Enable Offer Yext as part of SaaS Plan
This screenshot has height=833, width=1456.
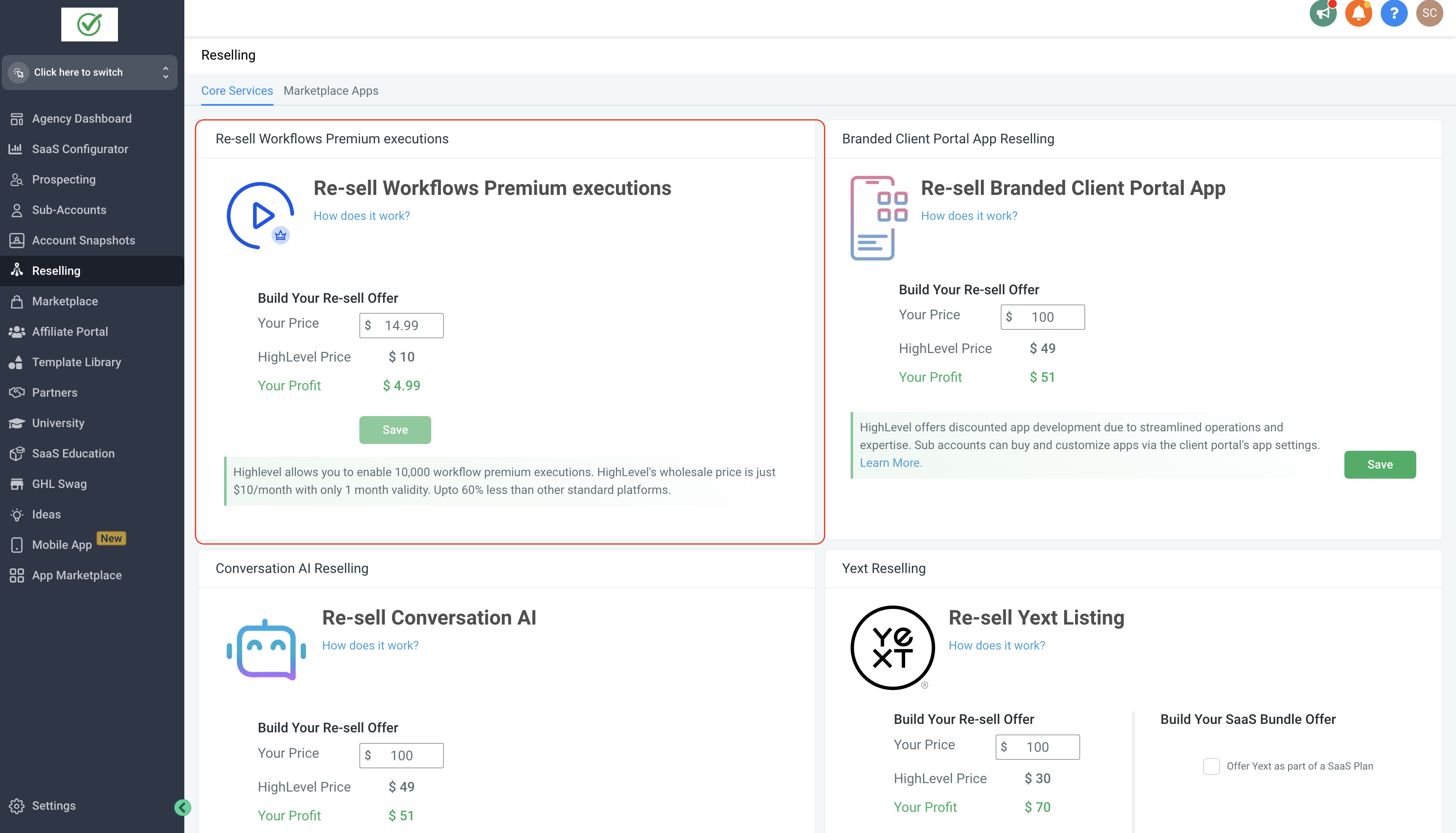point(1211,766)
